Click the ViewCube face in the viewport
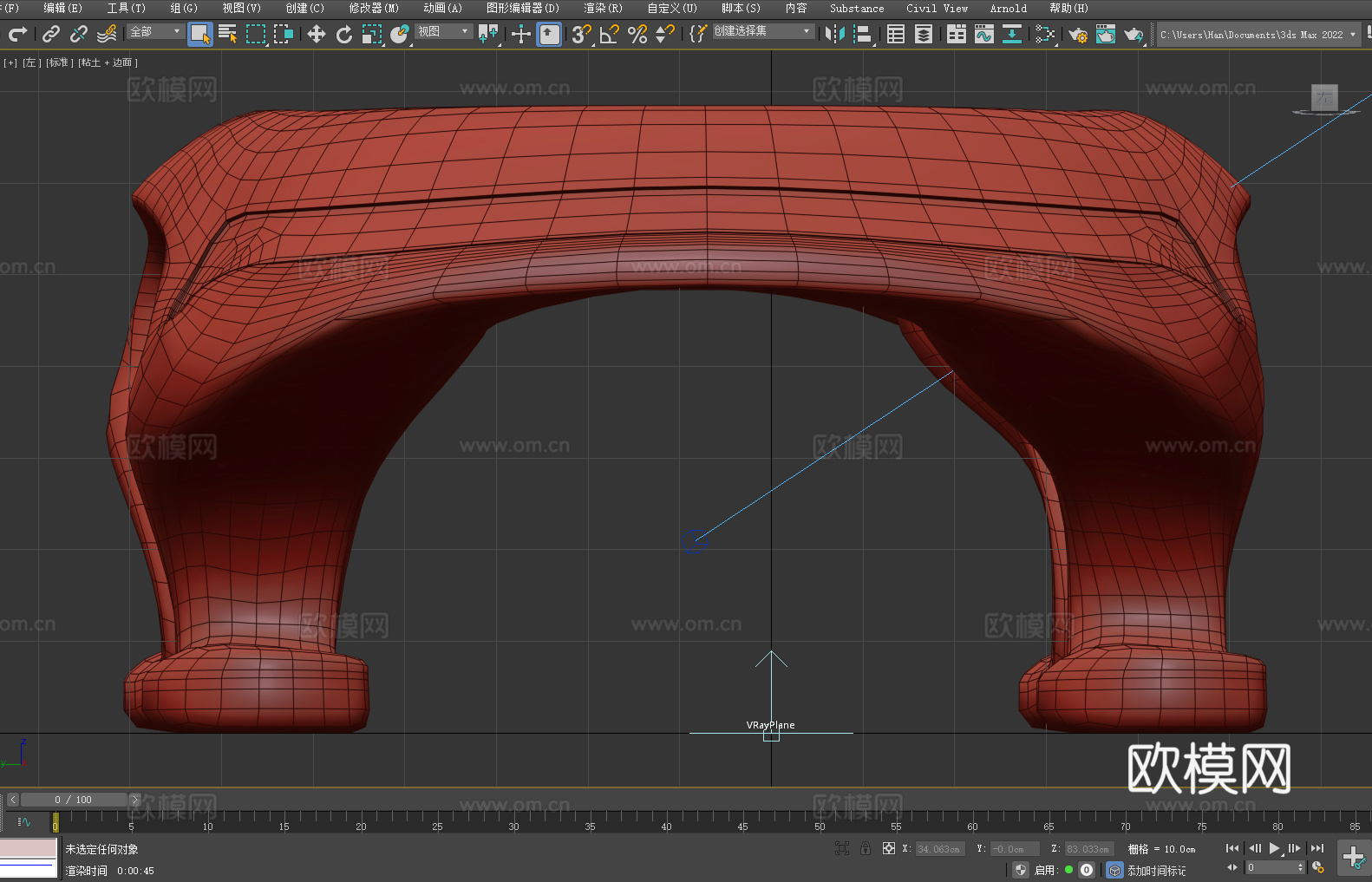The image size is (1372, 882). (x=1324, y=97)
